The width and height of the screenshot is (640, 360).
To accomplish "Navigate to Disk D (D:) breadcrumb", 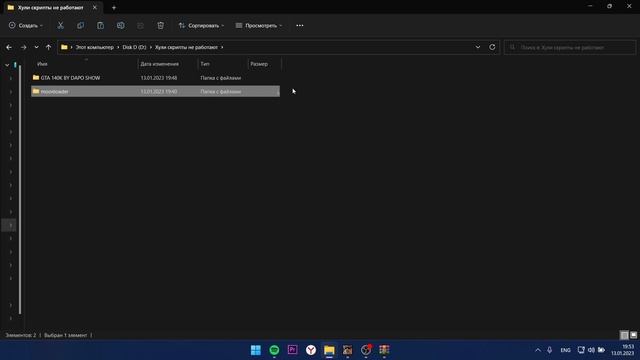I will pyautogui.click(x=134, y=47).
